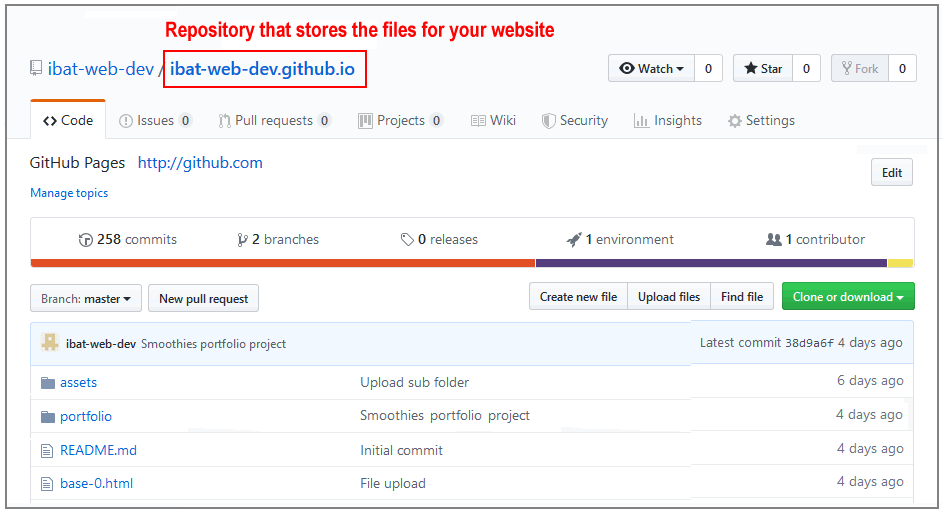Click the Star button
949x517 pixels.
coord(763,68)
